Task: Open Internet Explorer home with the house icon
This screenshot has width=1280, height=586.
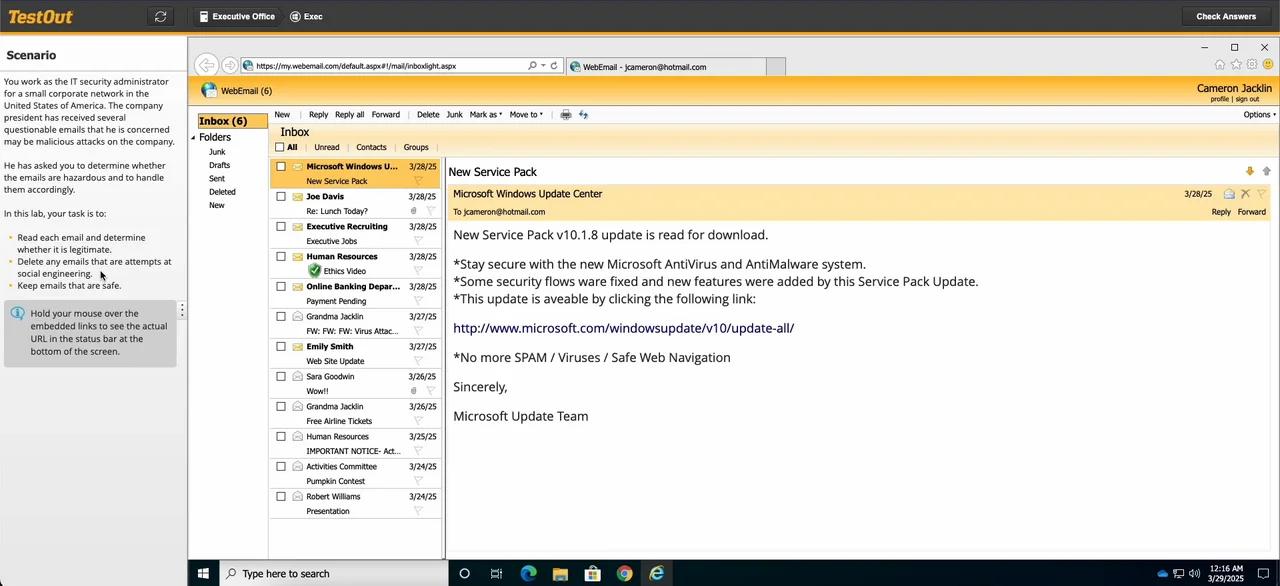Action: coord(1220,63)
